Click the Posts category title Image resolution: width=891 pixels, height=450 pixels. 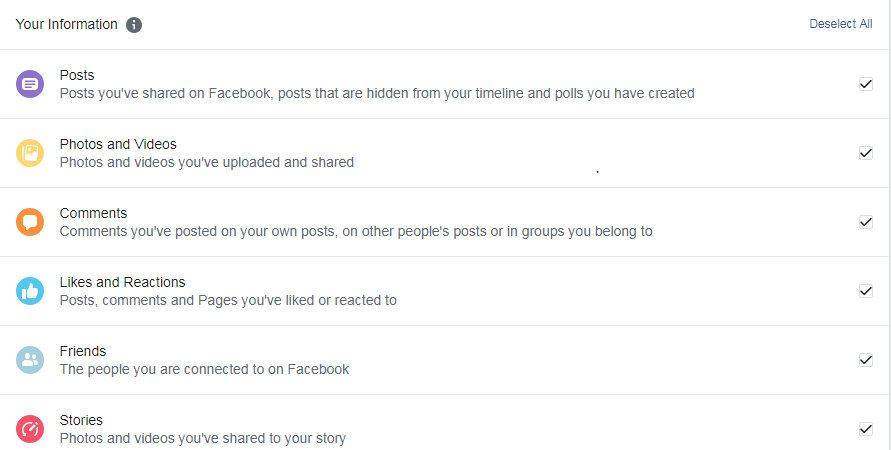click(x=77, y=75)
